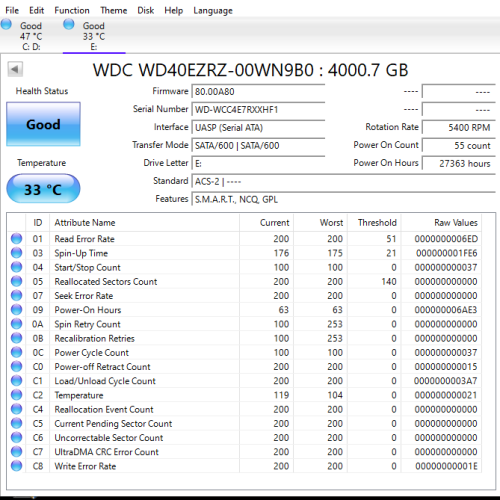Click the Current column header
This screenshot has height=500, width=500.
(266, 223)
